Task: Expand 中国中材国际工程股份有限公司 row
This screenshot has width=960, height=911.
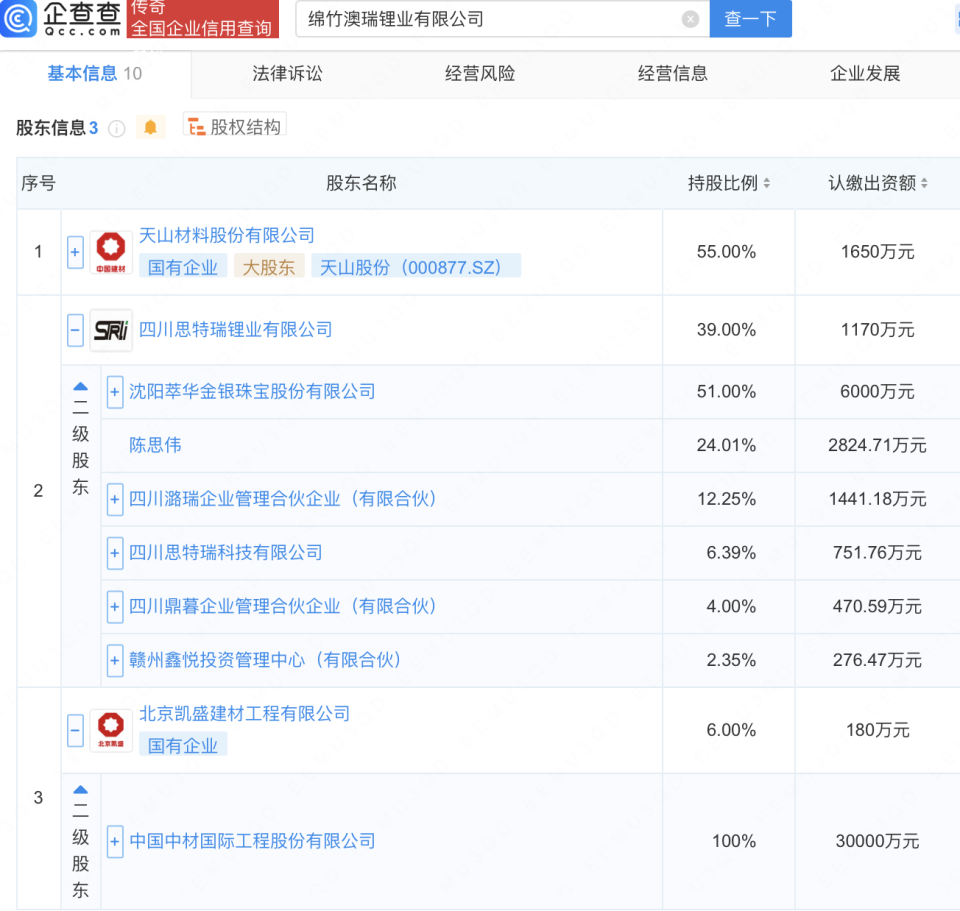Action: click(115, 842)
